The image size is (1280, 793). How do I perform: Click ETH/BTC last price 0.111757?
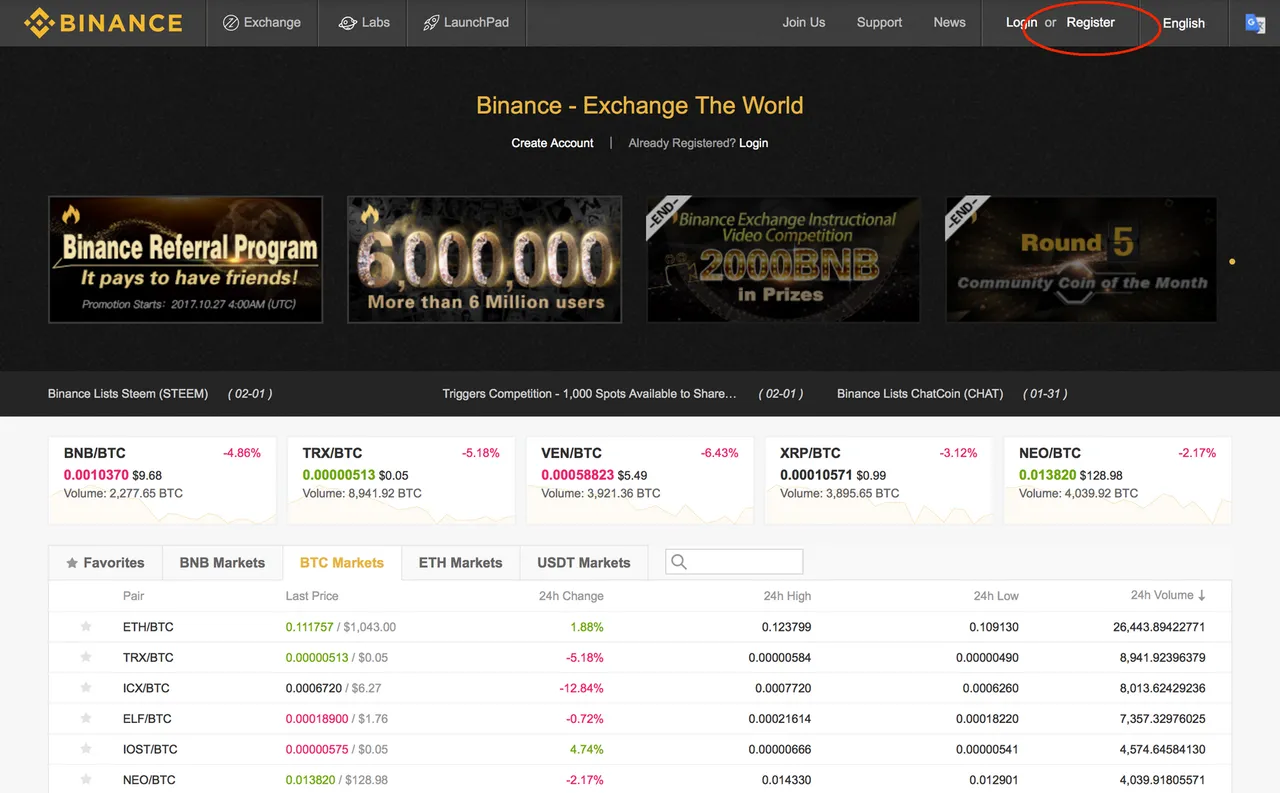(309, 627)
